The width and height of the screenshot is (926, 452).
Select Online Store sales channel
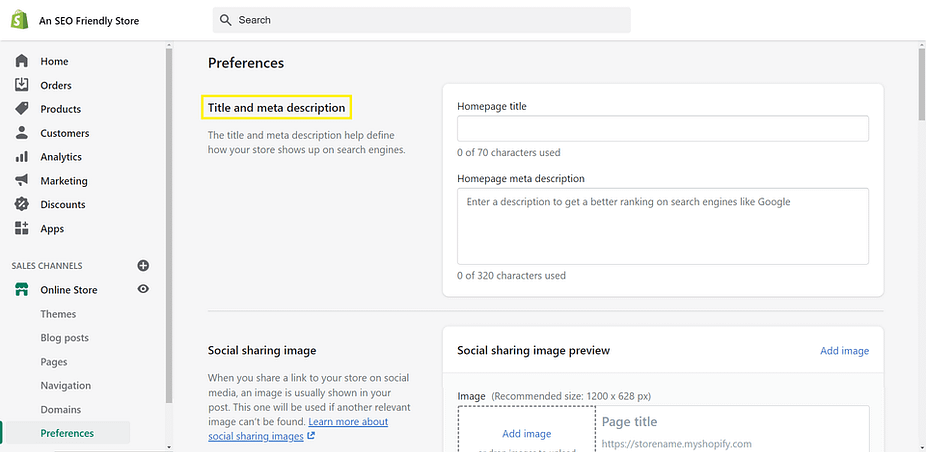pyautogui.click(x=69, y=290)
